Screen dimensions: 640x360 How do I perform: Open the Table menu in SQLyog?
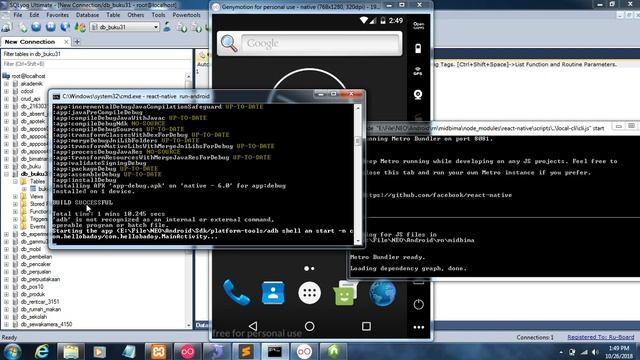[113, 15]
